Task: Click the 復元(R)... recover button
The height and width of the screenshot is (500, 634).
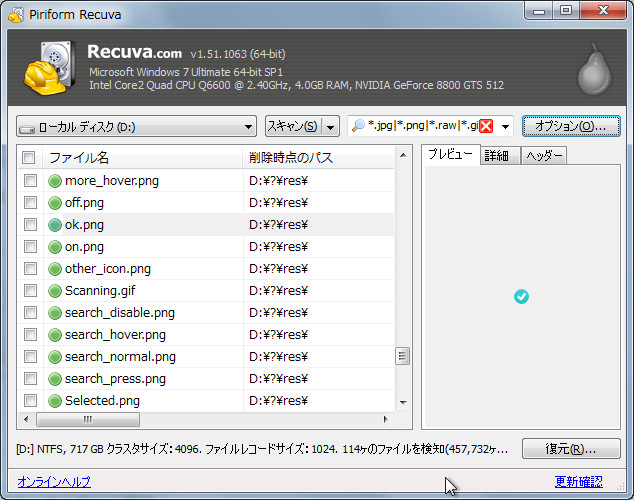Action: (571, 449)
